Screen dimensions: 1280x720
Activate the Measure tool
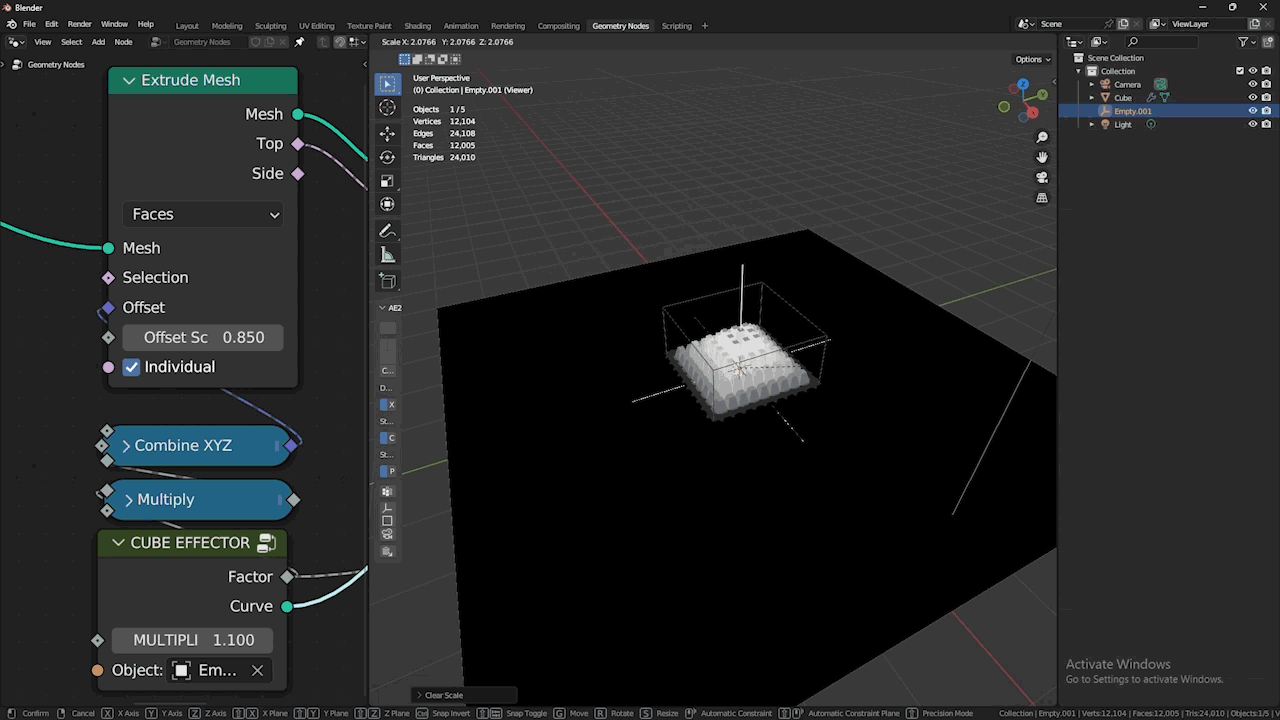(x=387, y=255)
